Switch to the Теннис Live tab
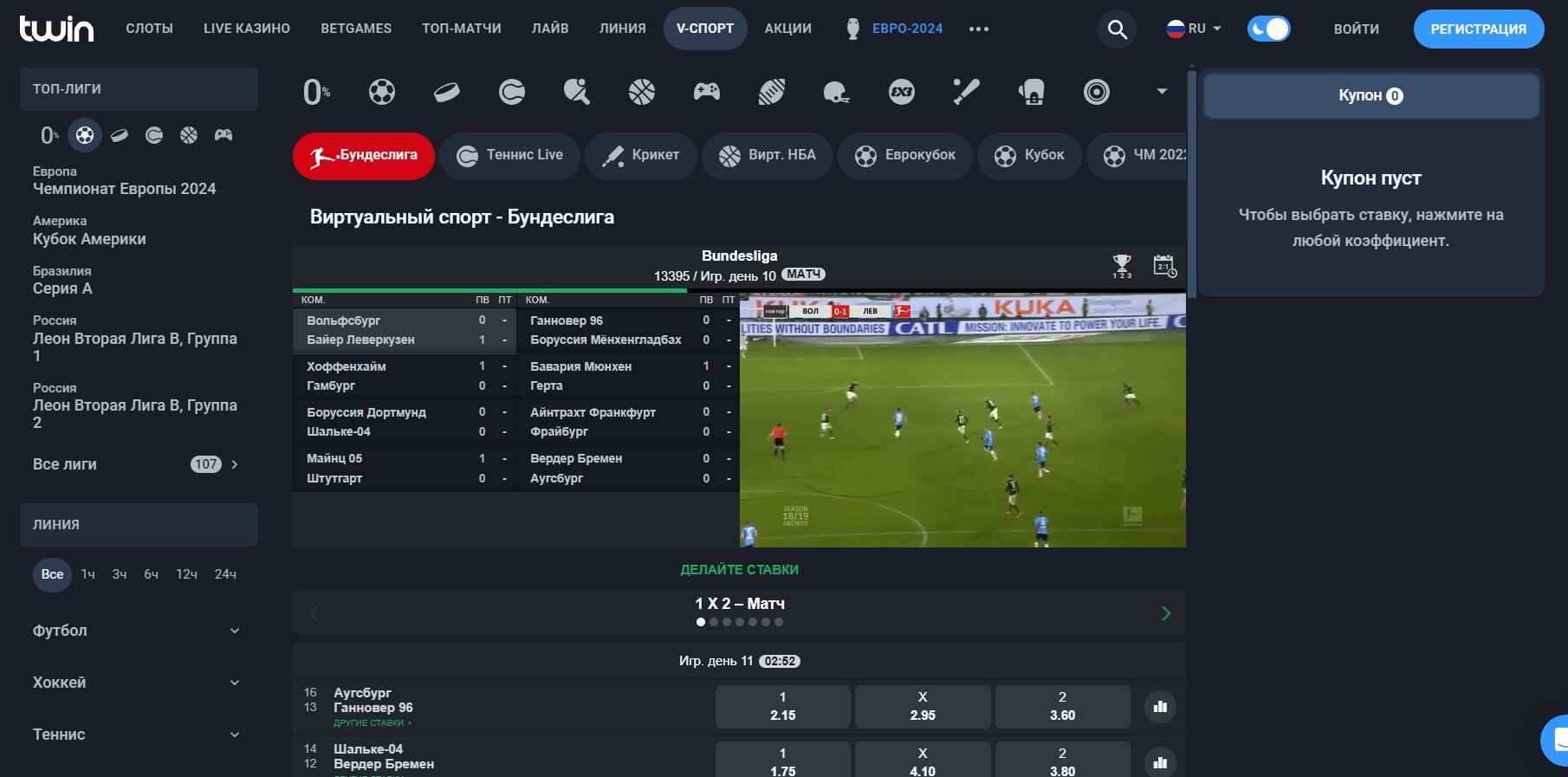Viewport: 1568px width, 777px height. (x=509, y=156)
